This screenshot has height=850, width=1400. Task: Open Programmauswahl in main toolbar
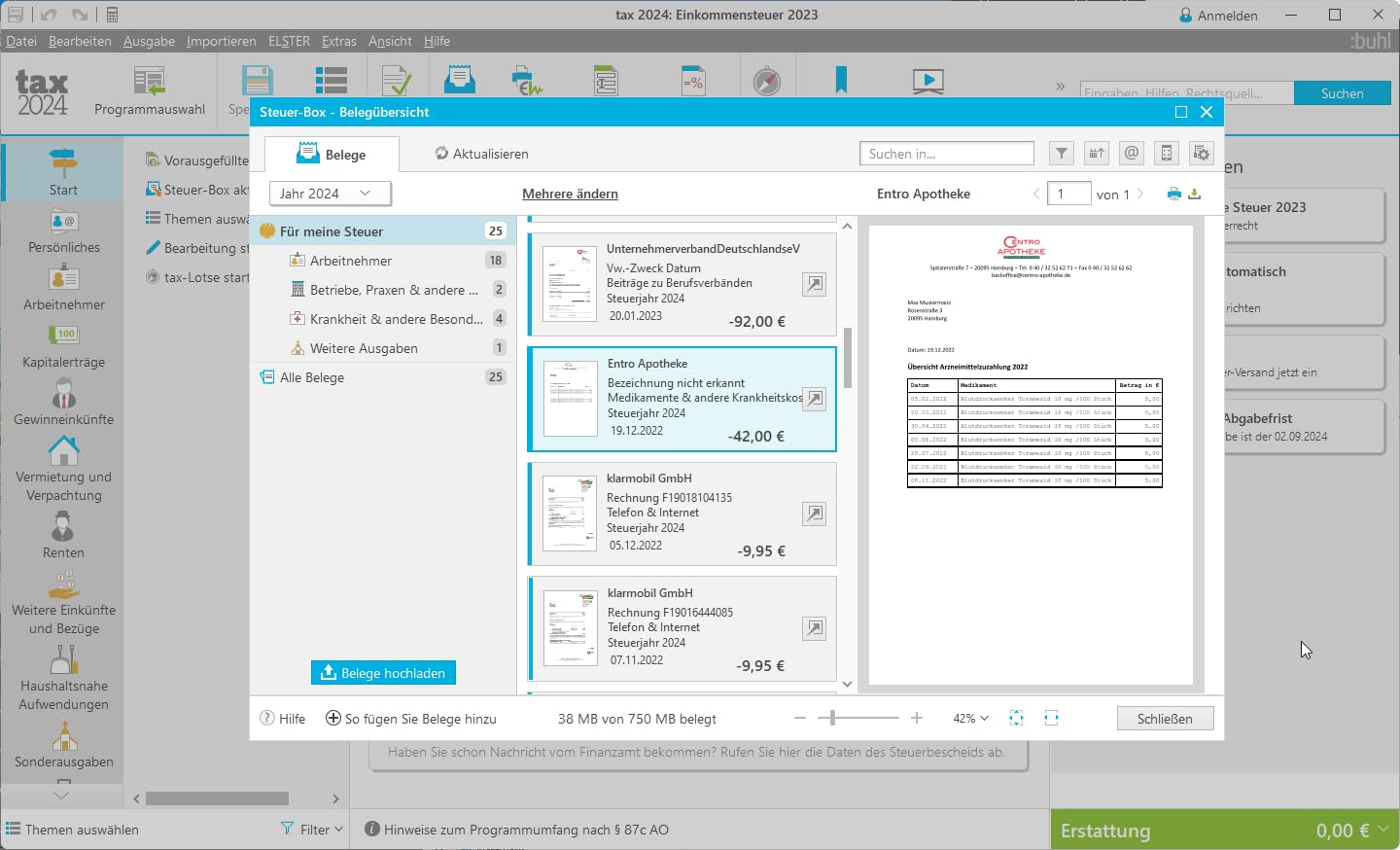[150, 91]
